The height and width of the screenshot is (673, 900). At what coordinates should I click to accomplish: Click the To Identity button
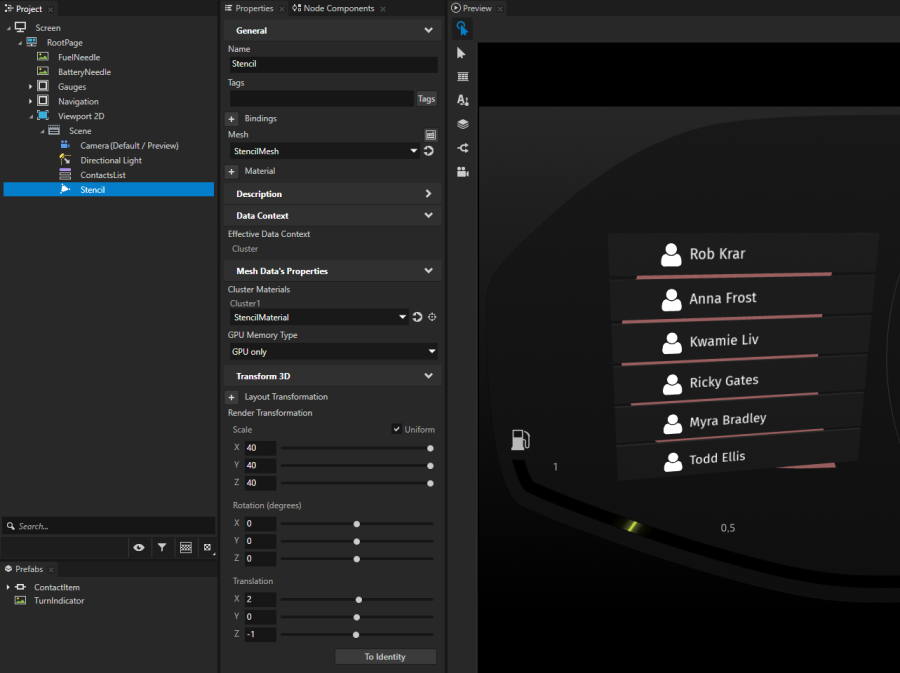(x=385, y=657)
